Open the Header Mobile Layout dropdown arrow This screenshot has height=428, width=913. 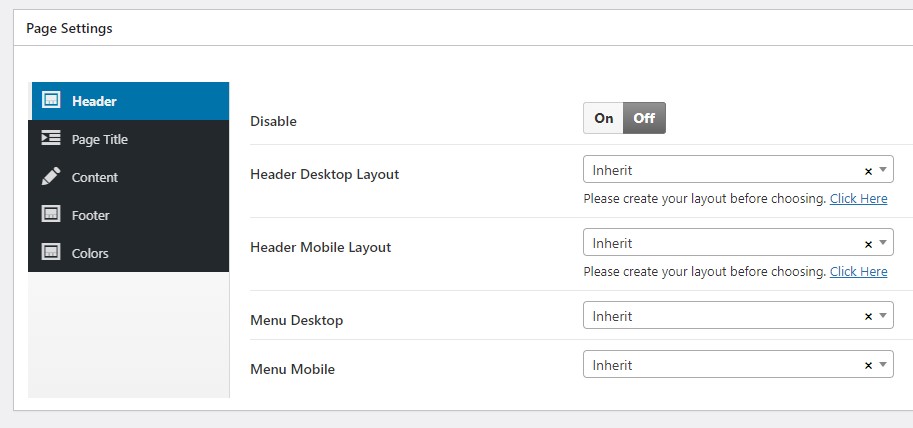coord(883,243)
